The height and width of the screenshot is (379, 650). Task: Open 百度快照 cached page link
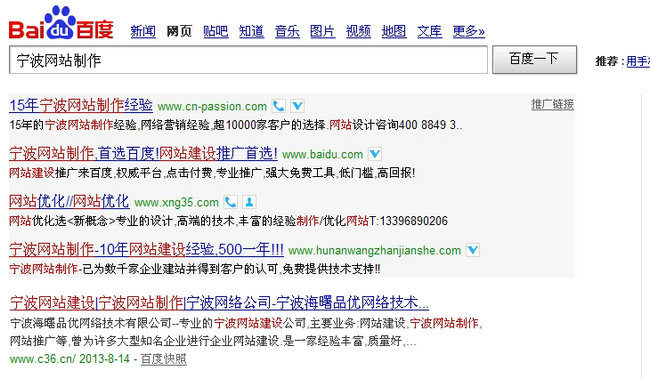164,359
